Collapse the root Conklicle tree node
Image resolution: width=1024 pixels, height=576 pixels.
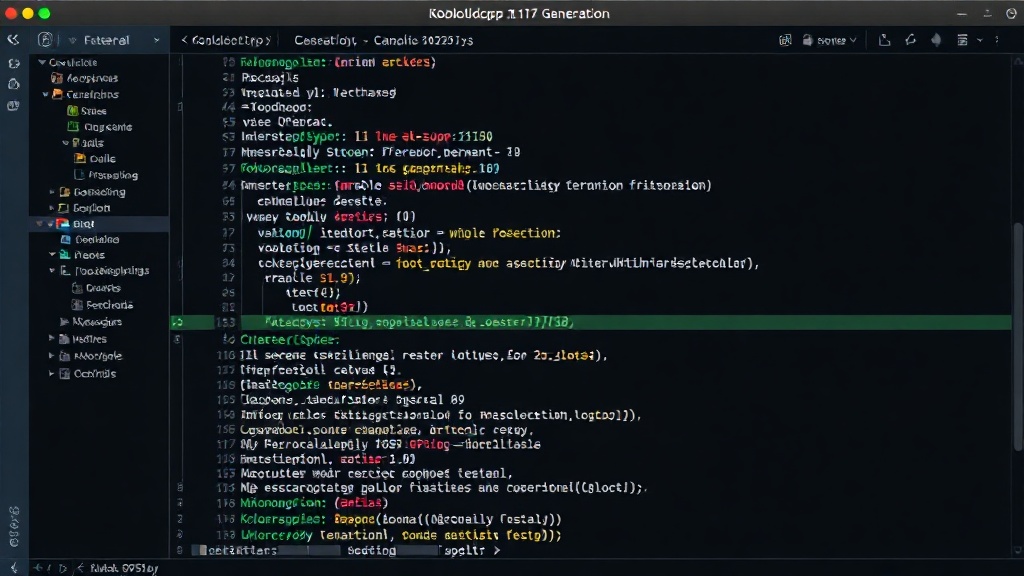pos(42,62)
